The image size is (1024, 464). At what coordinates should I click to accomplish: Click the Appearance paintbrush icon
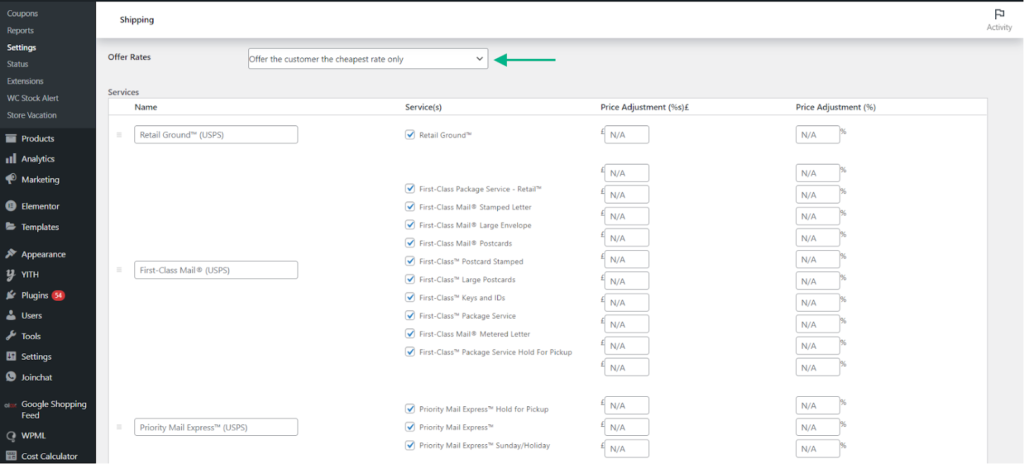[x=11, y=254]
